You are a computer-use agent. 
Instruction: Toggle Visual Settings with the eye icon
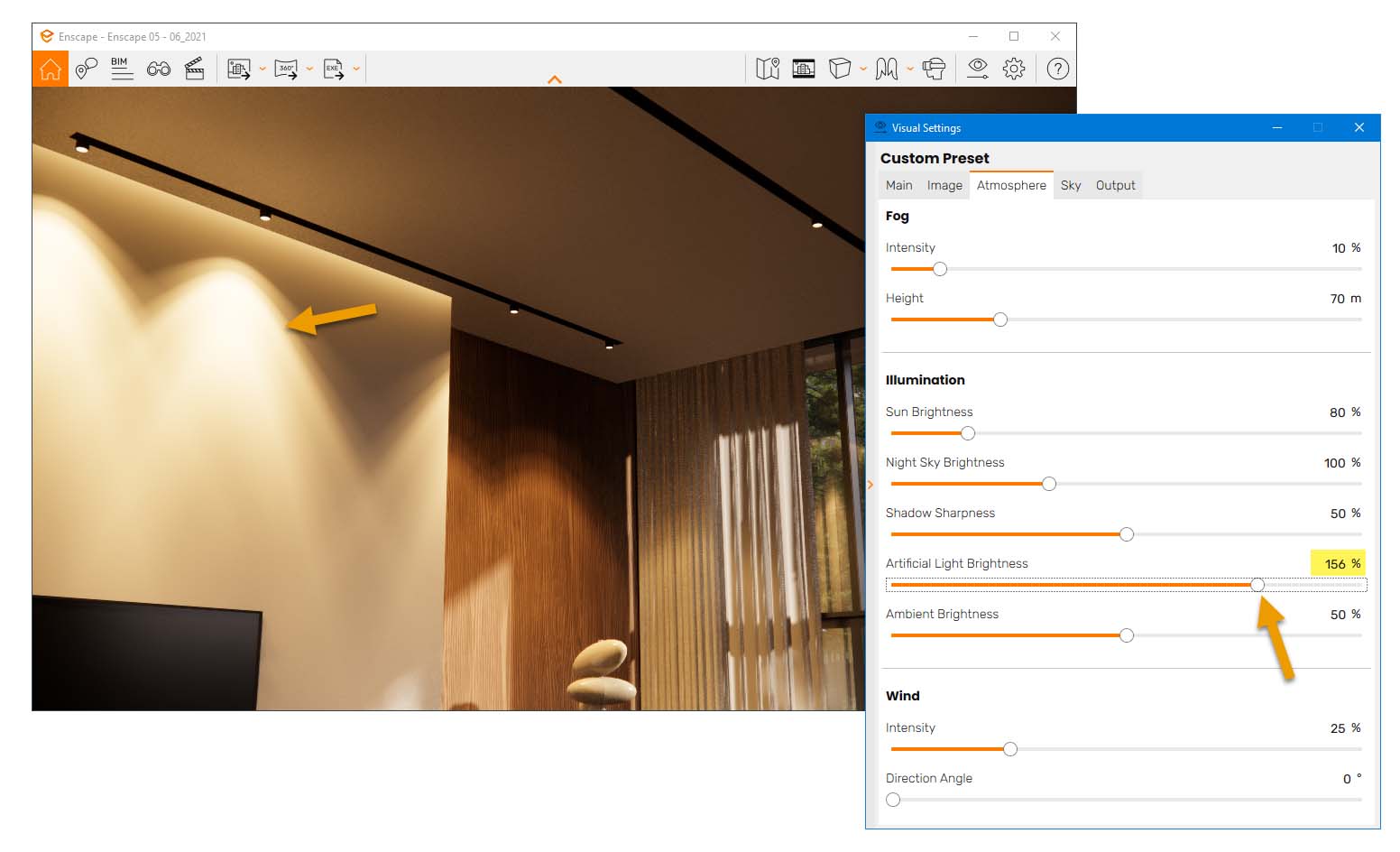(976, 69)
